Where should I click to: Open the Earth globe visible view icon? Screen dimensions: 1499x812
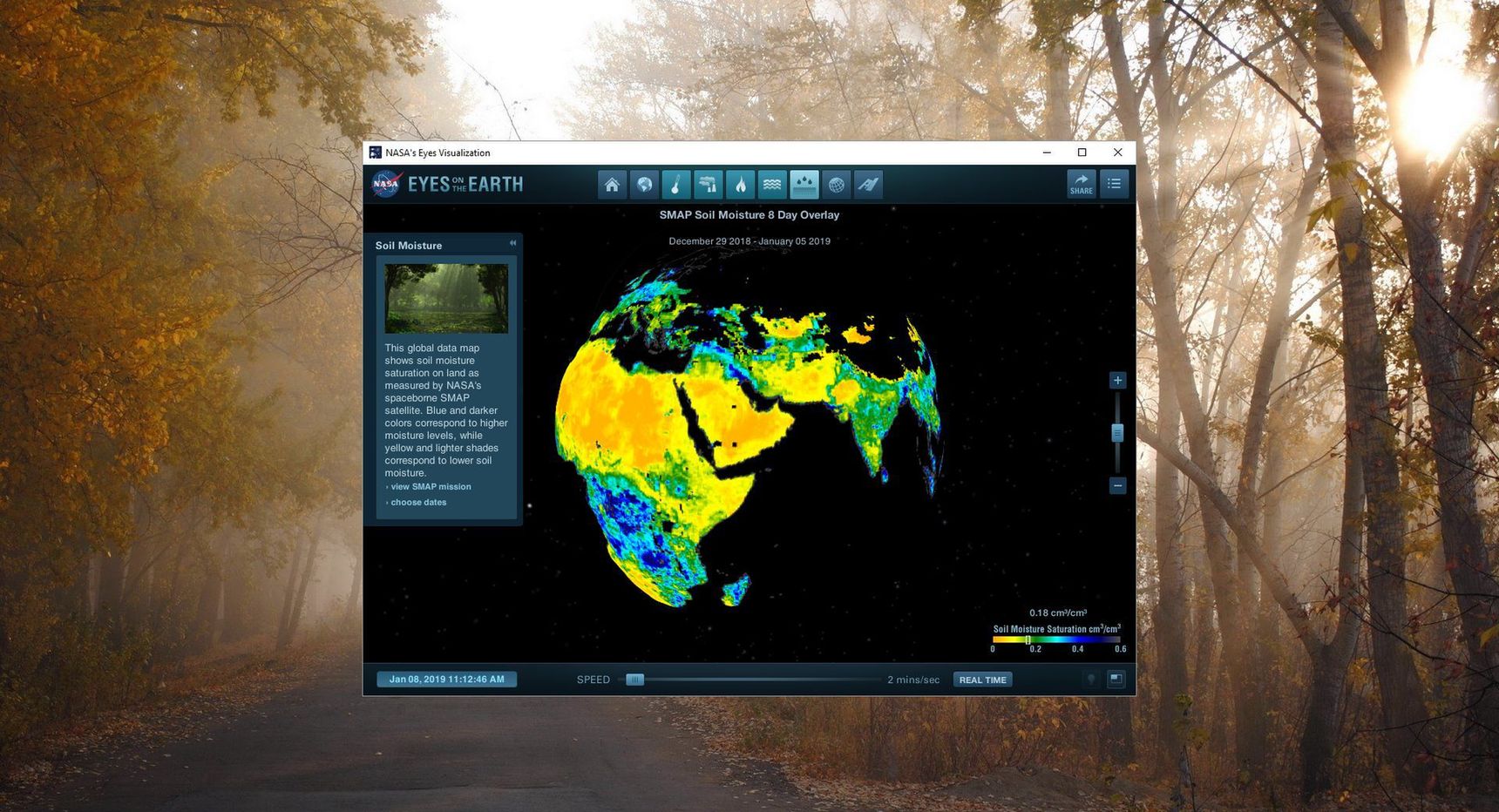[644, 185]
